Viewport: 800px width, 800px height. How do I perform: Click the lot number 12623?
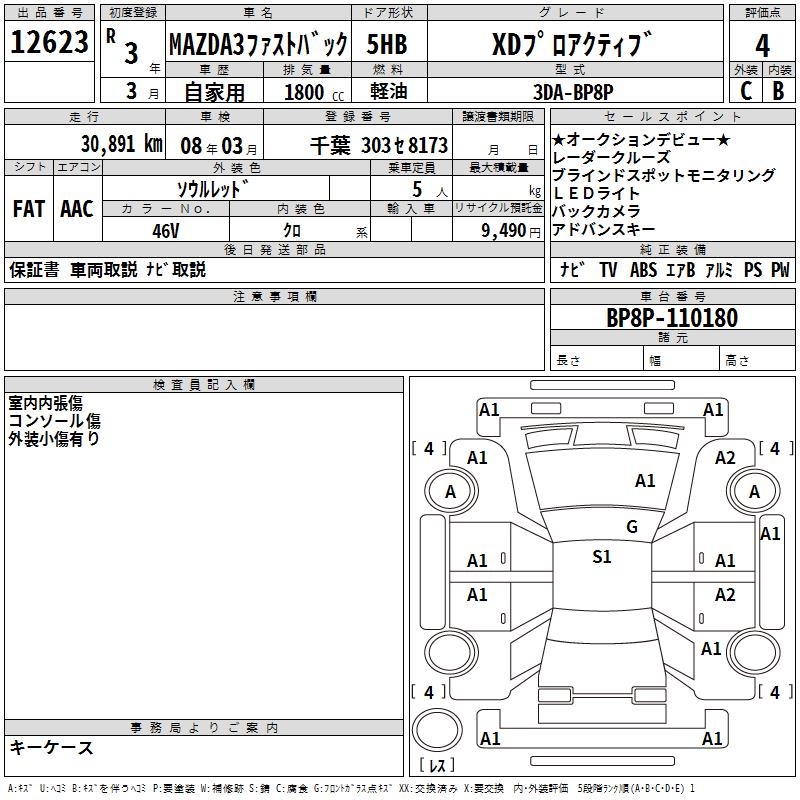(x=49, y=42)
